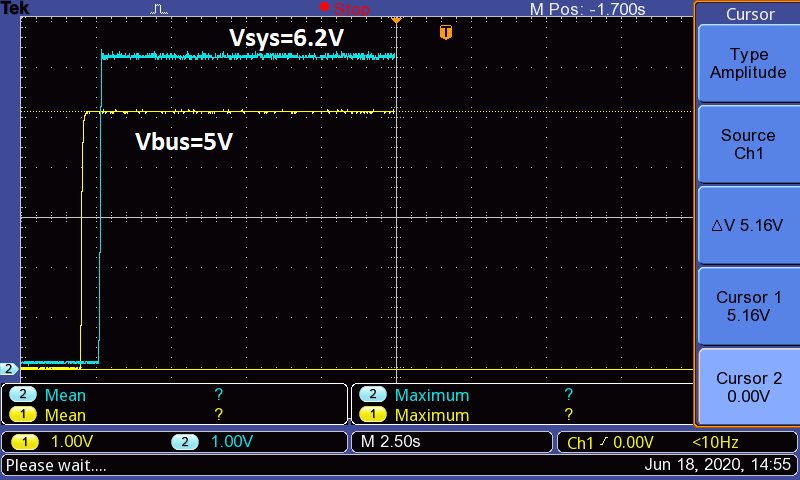Select Cursor 2 0.00V control
The image size is (800, 480).
pyautogui.click(x=748, y=387)
